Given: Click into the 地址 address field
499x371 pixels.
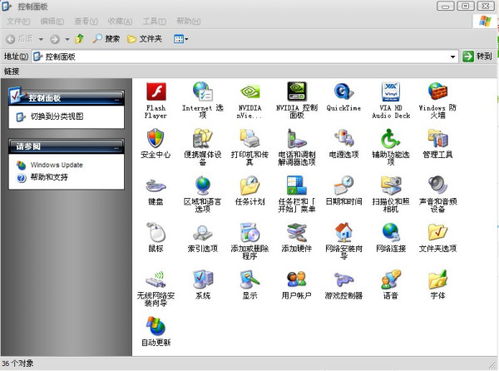Looking at the screenshot, I should [x=244, y=57].
